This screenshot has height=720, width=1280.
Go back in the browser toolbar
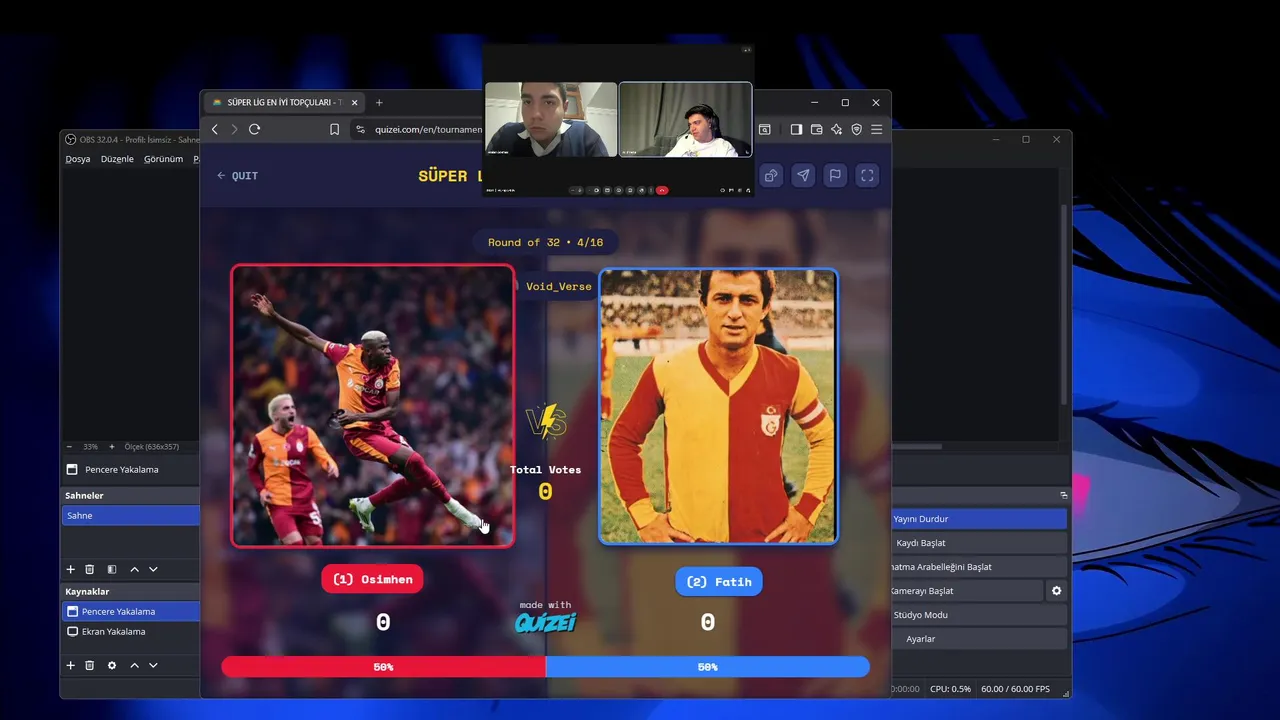(x=215, y=129)
